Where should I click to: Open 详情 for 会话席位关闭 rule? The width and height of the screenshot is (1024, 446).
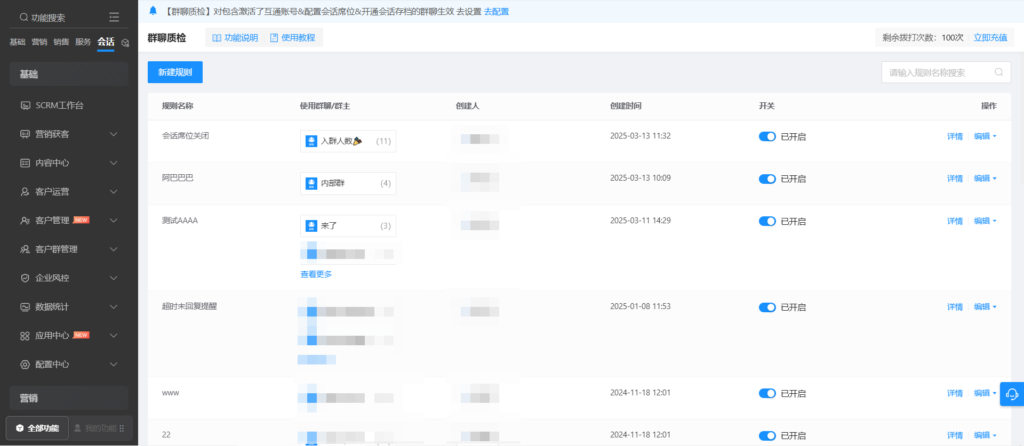[955, 136]
